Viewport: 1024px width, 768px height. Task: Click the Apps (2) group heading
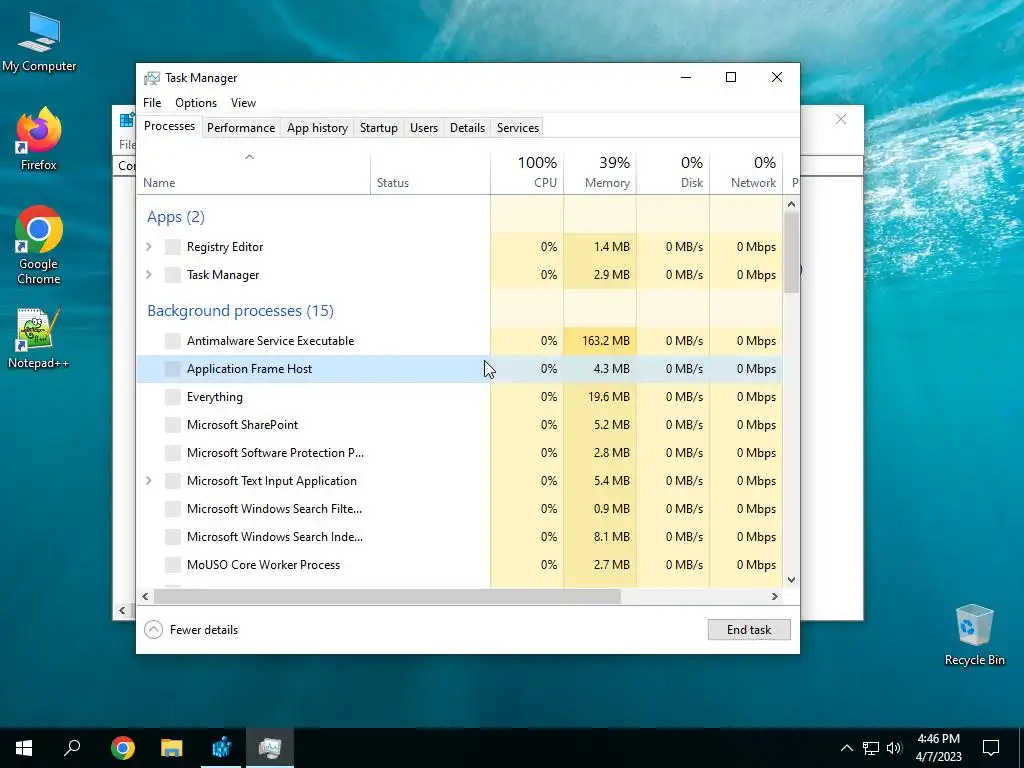(176, 217)
